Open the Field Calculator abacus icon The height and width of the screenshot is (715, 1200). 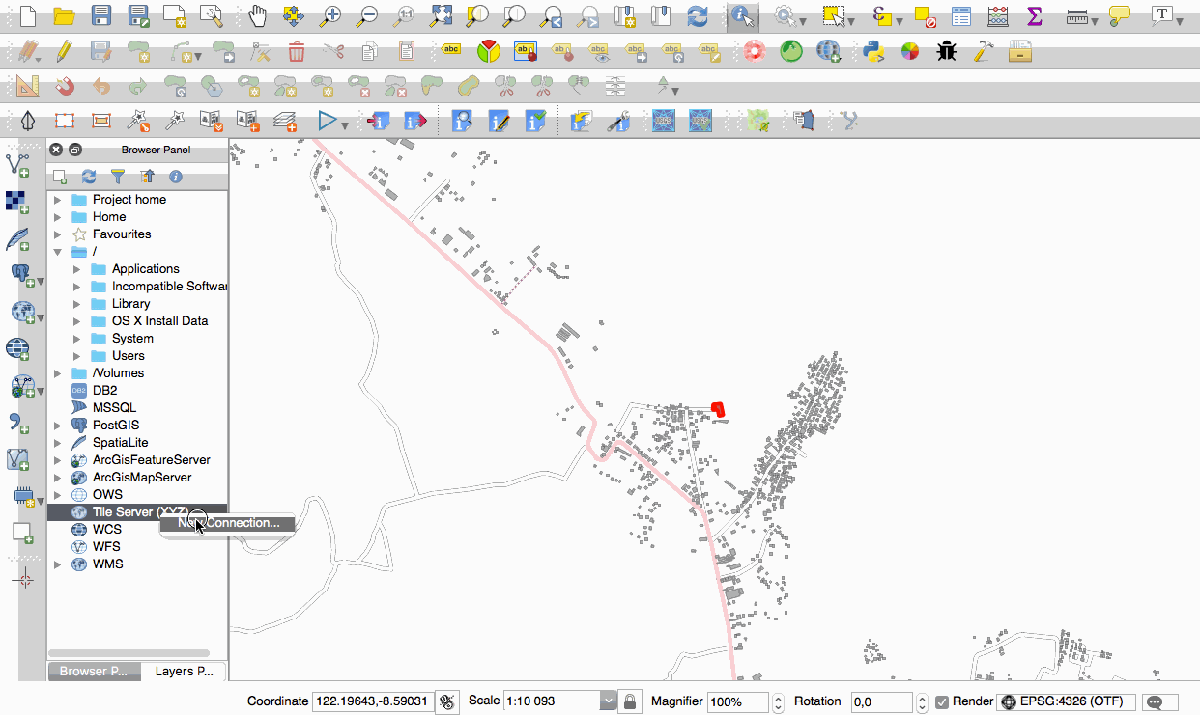click(997, 16)
